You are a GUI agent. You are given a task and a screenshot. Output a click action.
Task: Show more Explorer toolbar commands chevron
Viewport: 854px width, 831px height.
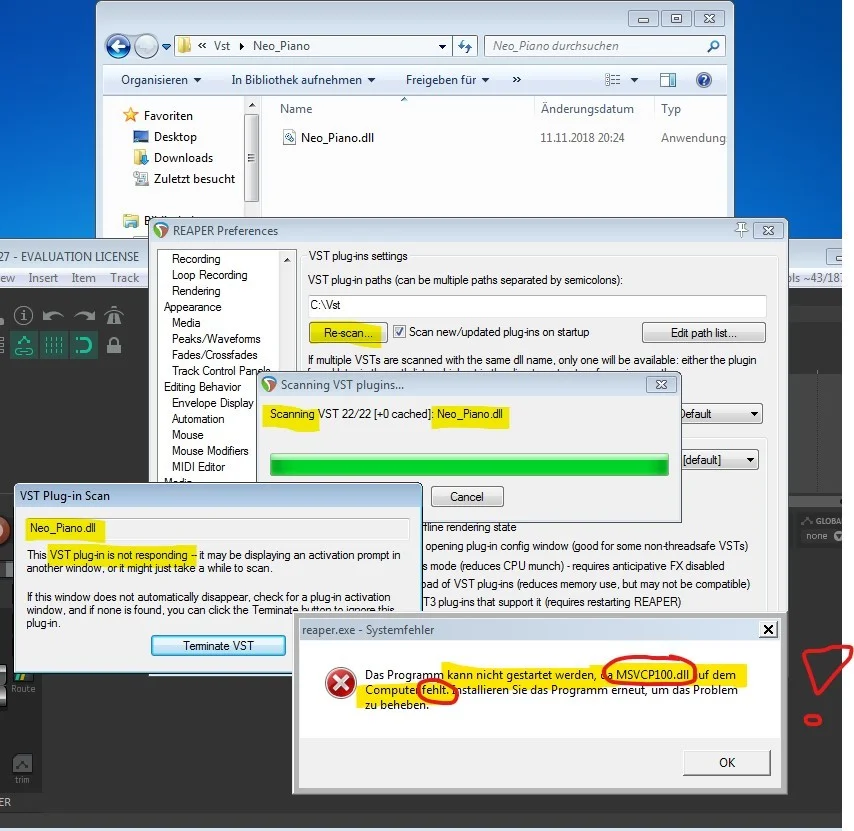pos(516,80)
